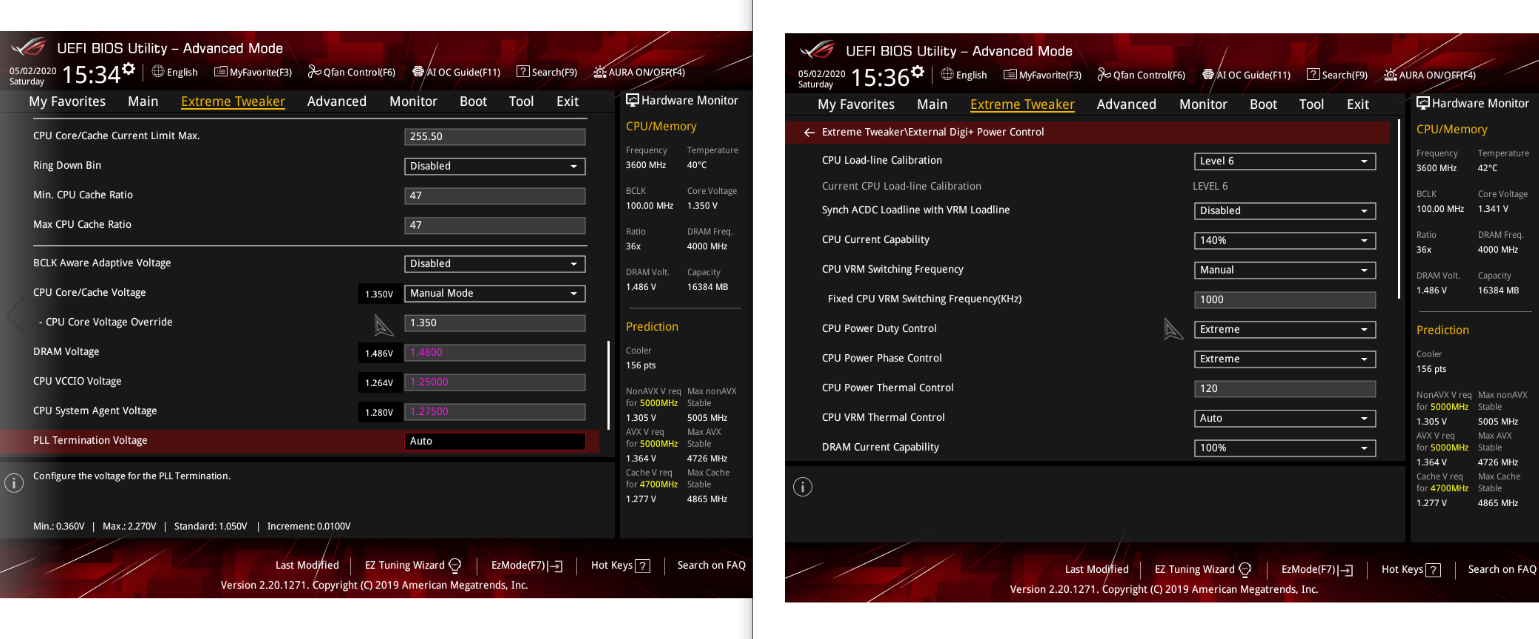
Task: Open Search(F9) on right BIOS screen
Action: pos(1337,75)
